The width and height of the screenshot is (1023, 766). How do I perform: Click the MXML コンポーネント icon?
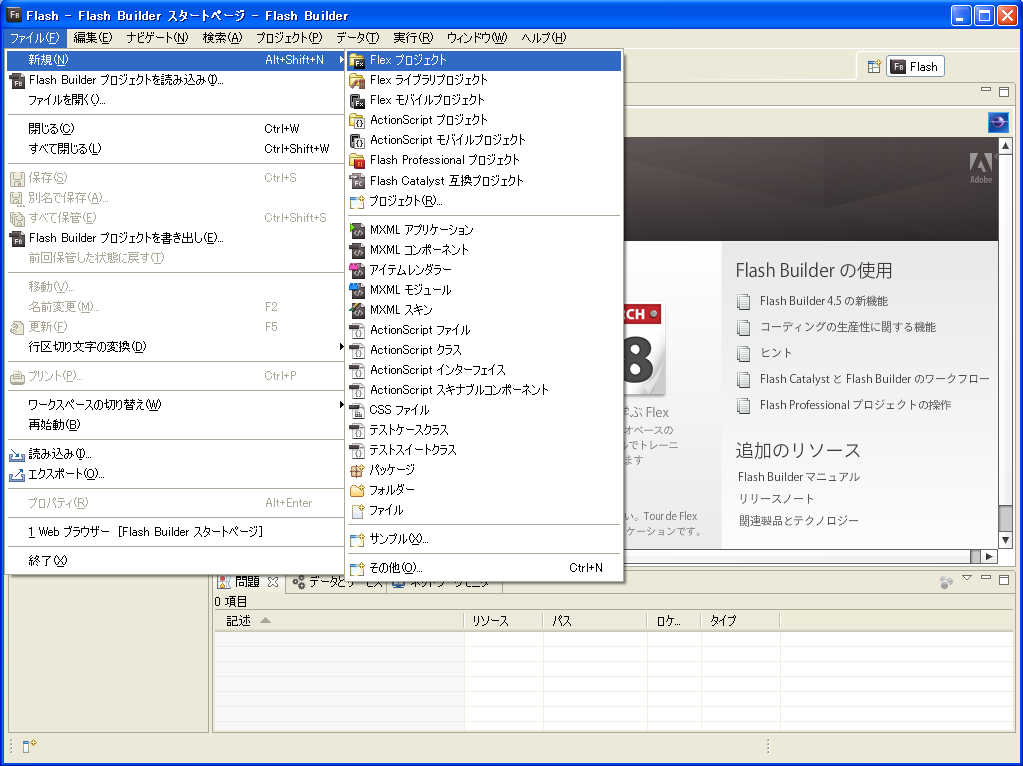(357, 251)
